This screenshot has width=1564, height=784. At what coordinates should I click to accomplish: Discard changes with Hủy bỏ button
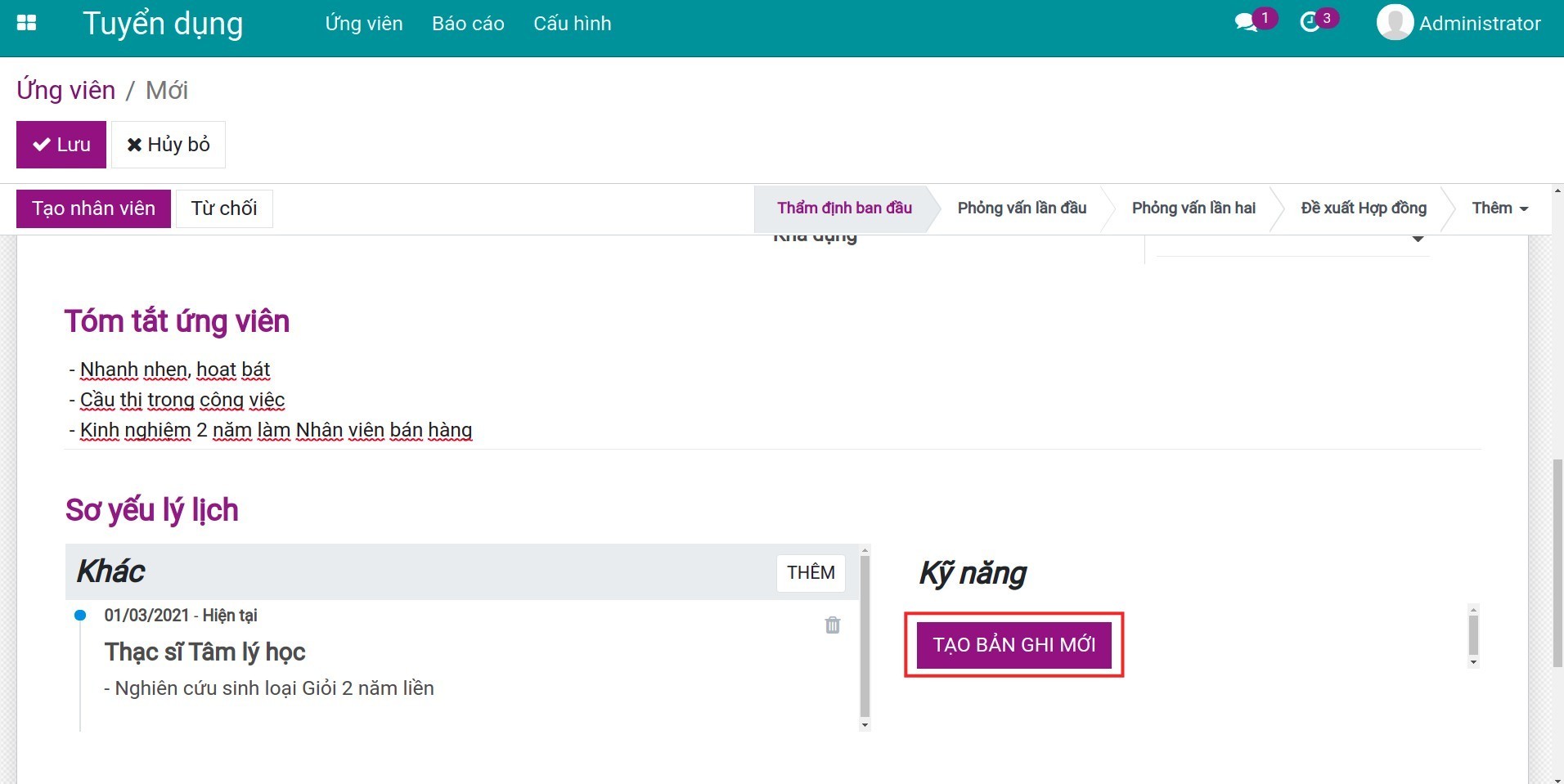[169, 145]
